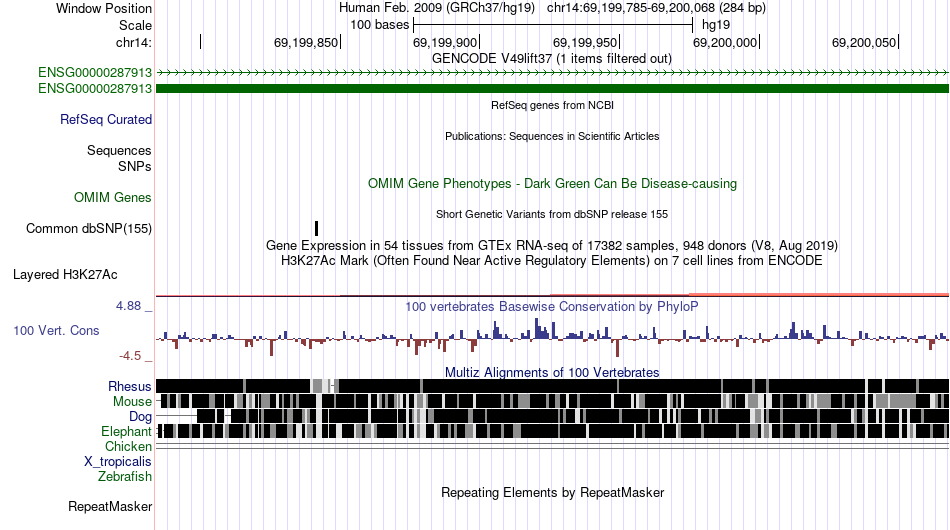The image size is (950, 530).
Task: Click the 69,199,950 ruler position
Action: 586,42
